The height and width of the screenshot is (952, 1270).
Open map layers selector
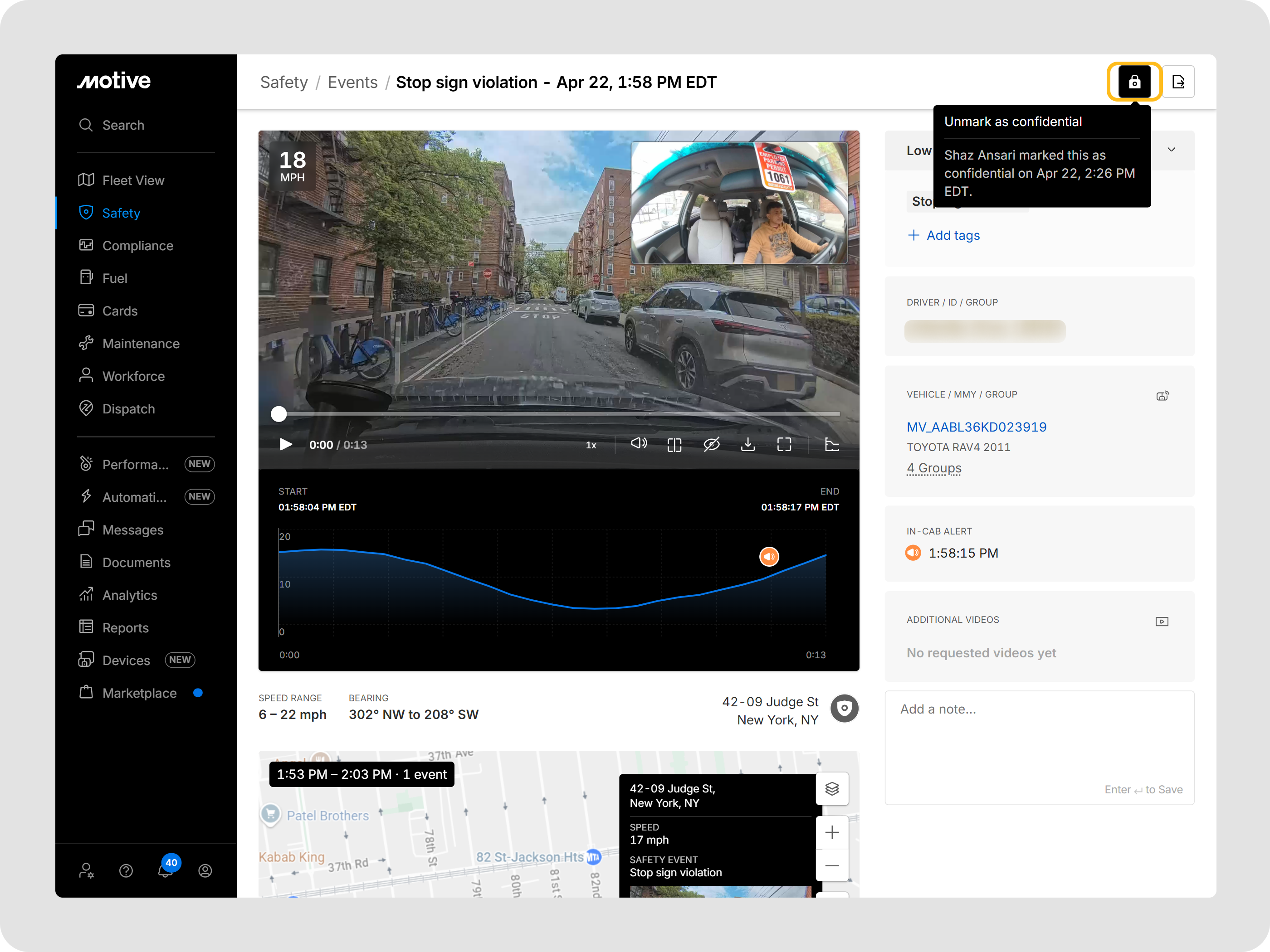[x=832, y=788]
